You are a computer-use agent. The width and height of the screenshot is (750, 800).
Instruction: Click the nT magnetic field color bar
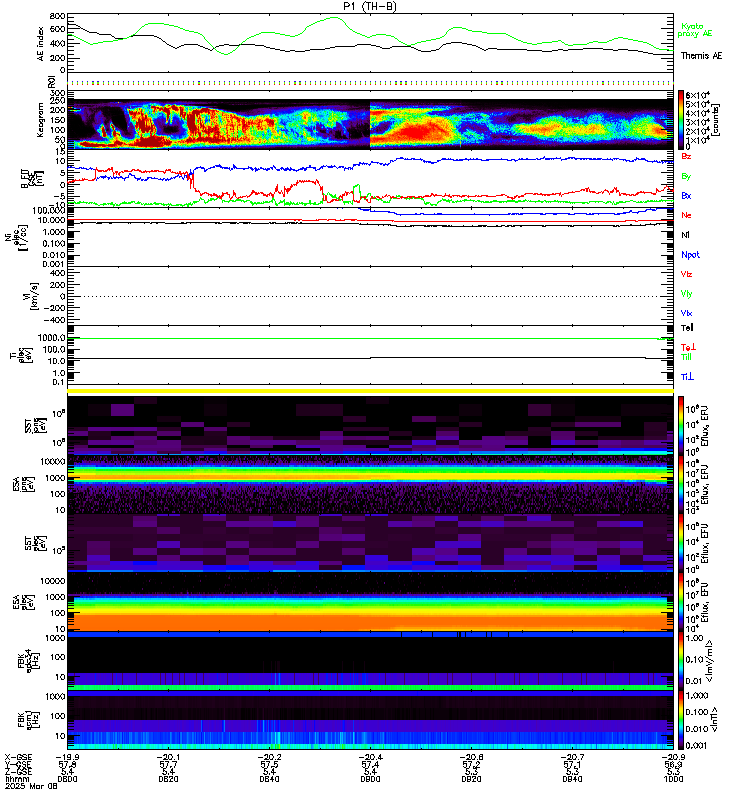coord(681,720)
